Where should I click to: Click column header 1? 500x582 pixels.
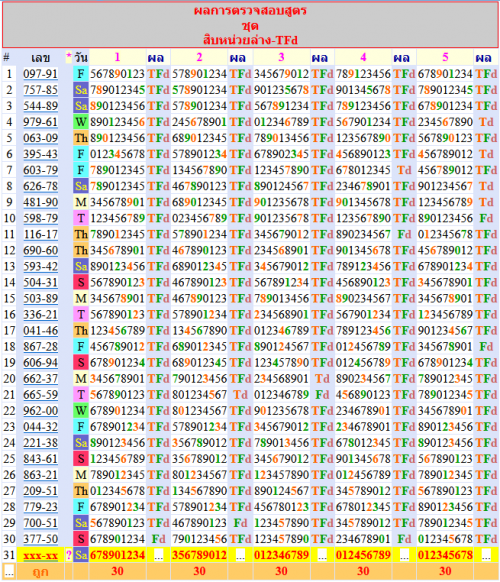coord(117,57)
